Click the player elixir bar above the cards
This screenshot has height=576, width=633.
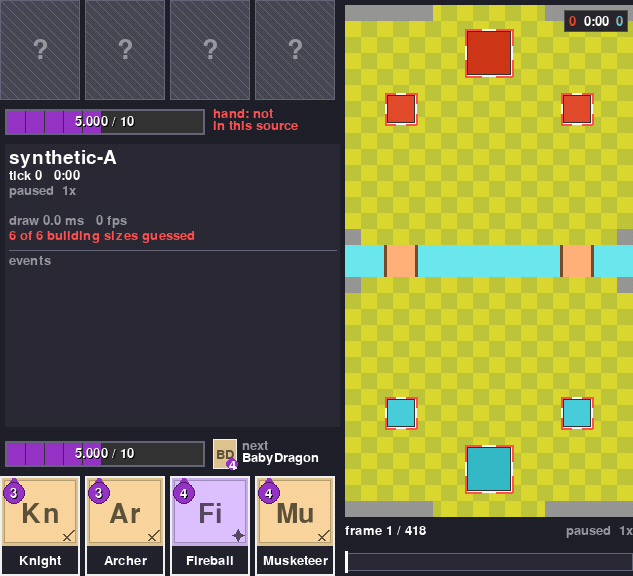coord(105,454)
